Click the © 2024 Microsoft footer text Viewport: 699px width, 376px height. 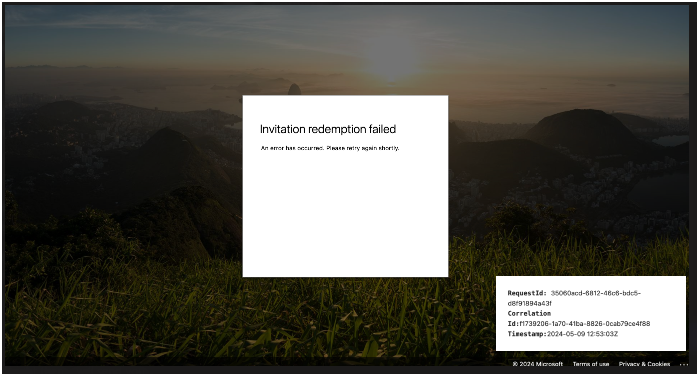(538, 364)
